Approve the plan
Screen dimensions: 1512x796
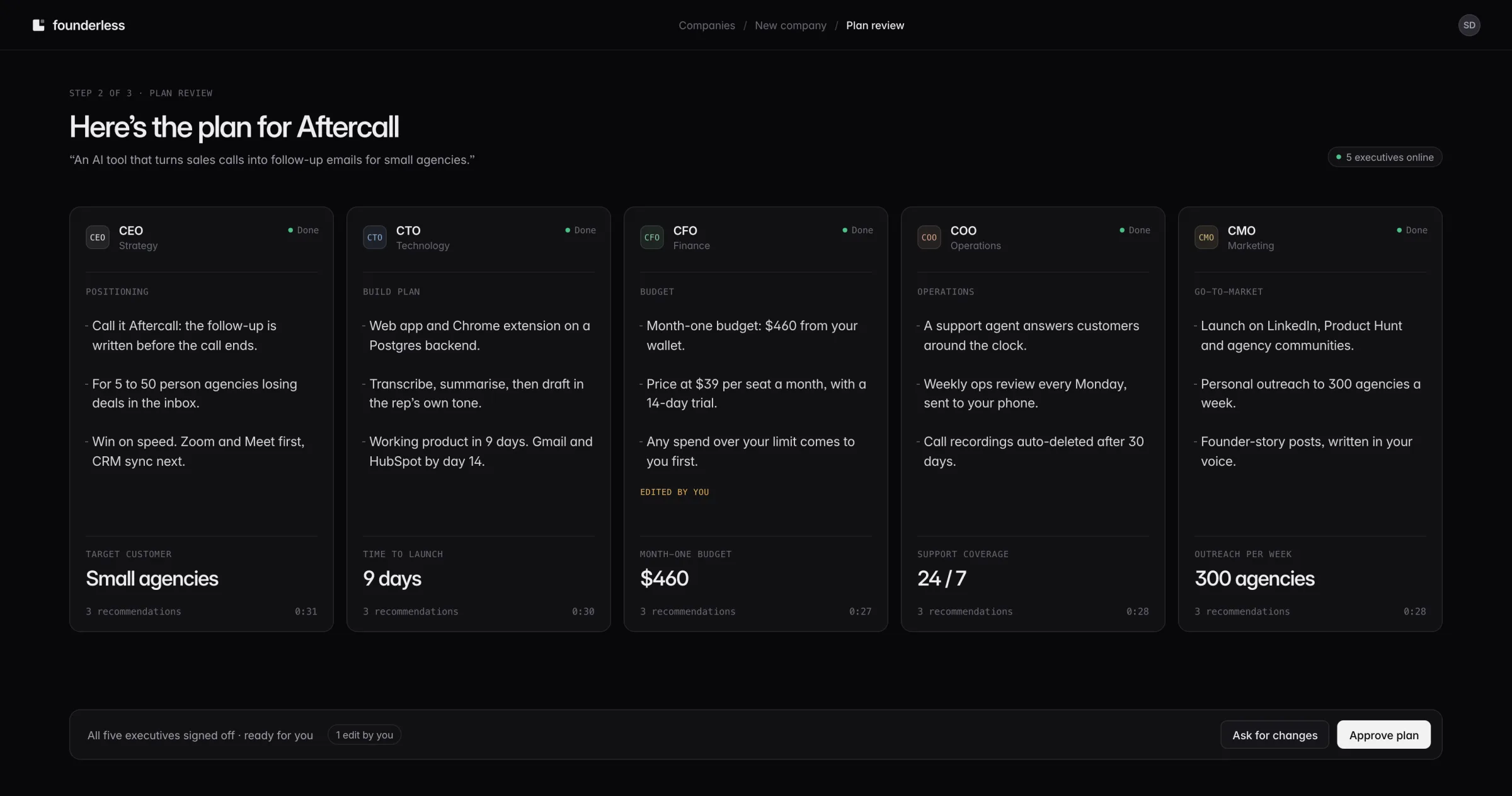1384,735
